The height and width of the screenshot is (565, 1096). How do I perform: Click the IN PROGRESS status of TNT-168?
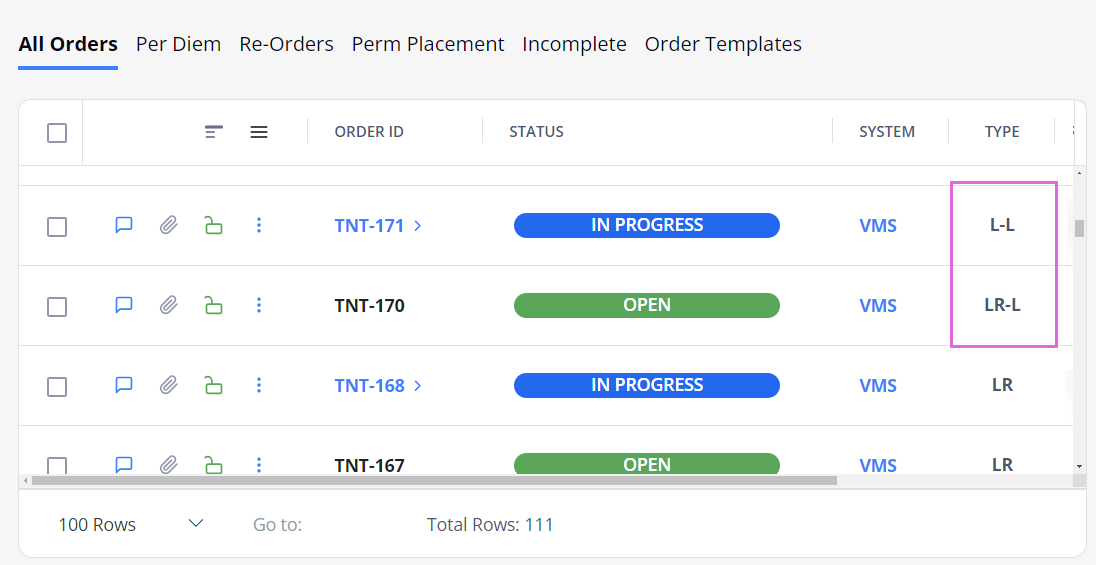point(647,385)
